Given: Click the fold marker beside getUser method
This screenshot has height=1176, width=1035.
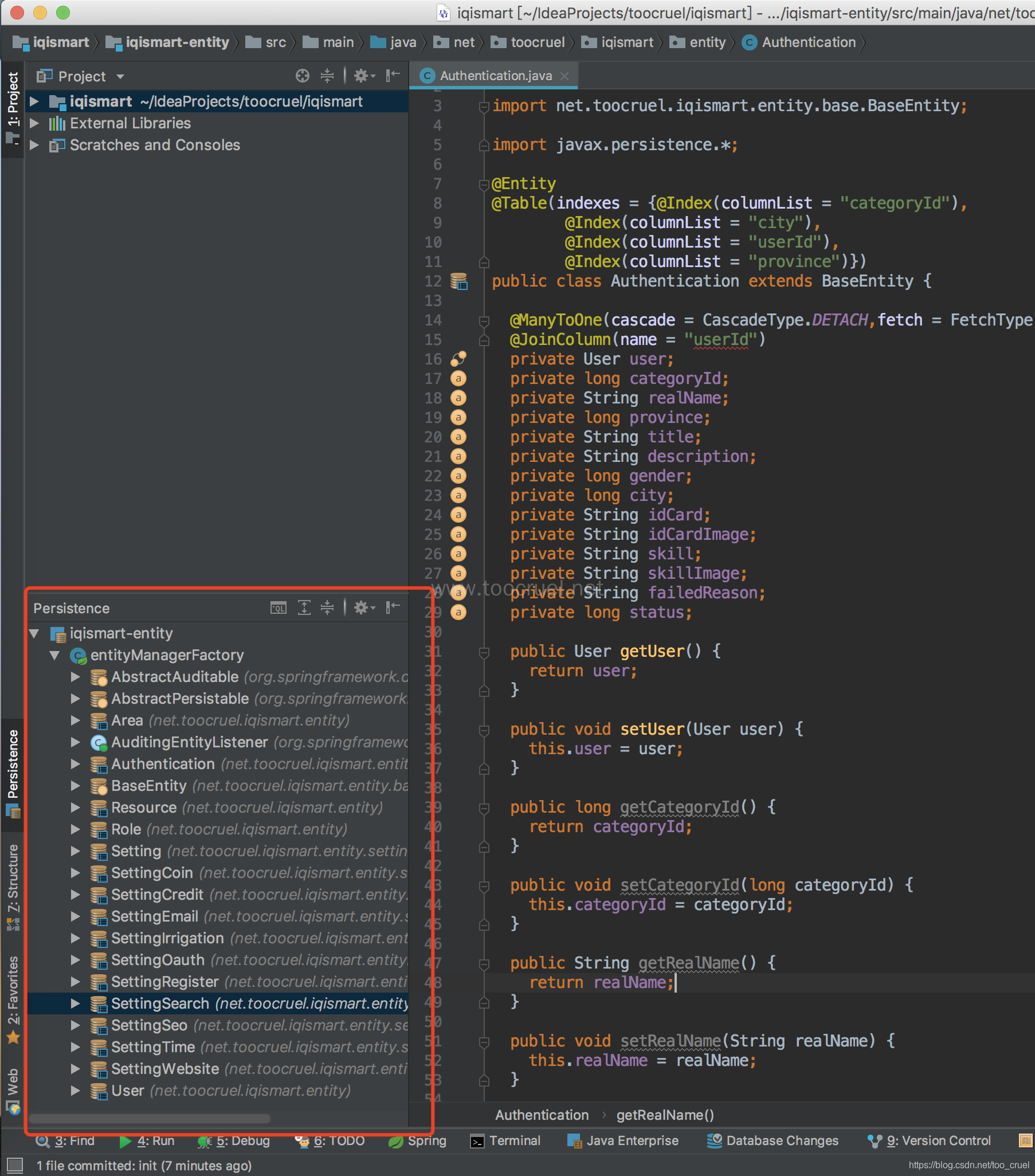Looking at the screenshot, I should tap(484, 652).
